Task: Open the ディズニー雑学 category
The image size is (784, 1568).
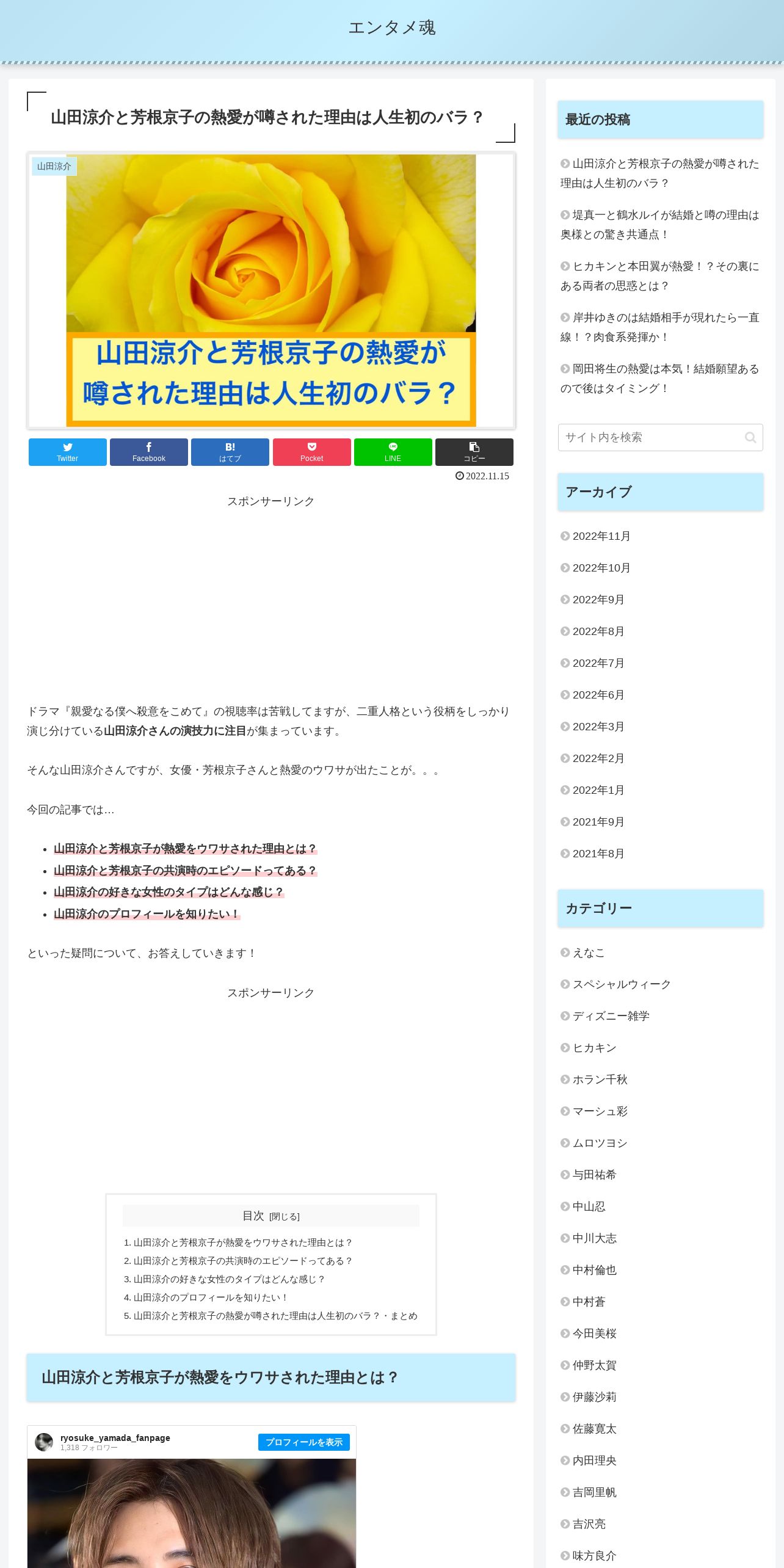Action: [611, 1016]
